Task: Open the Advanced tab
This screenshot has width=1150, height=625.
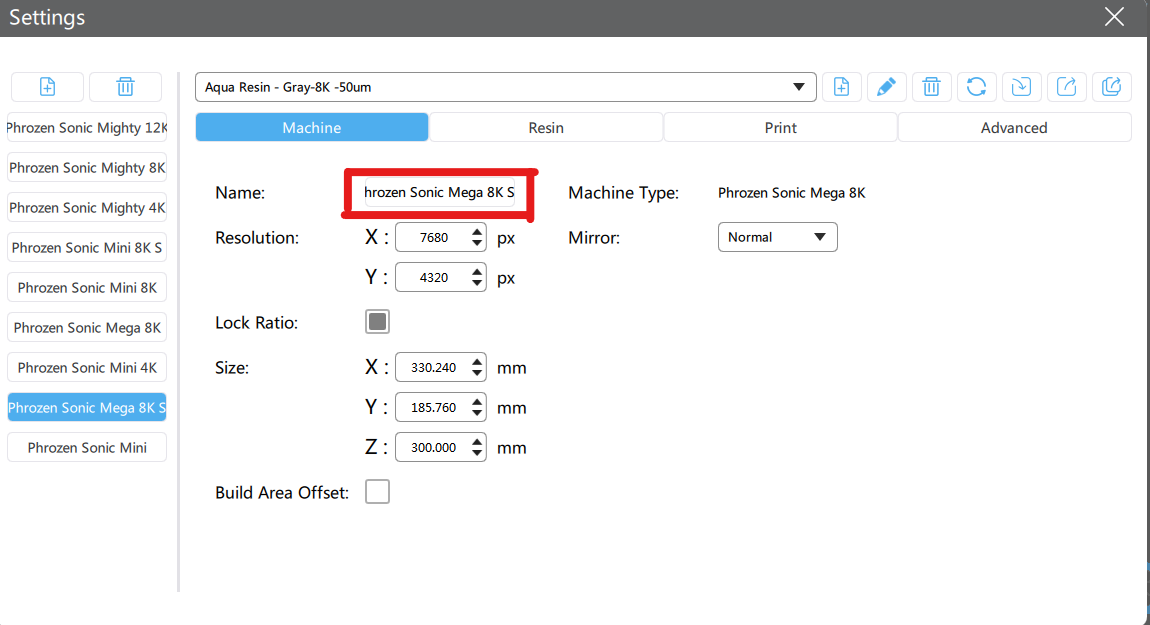Action: click(1014, 127)
